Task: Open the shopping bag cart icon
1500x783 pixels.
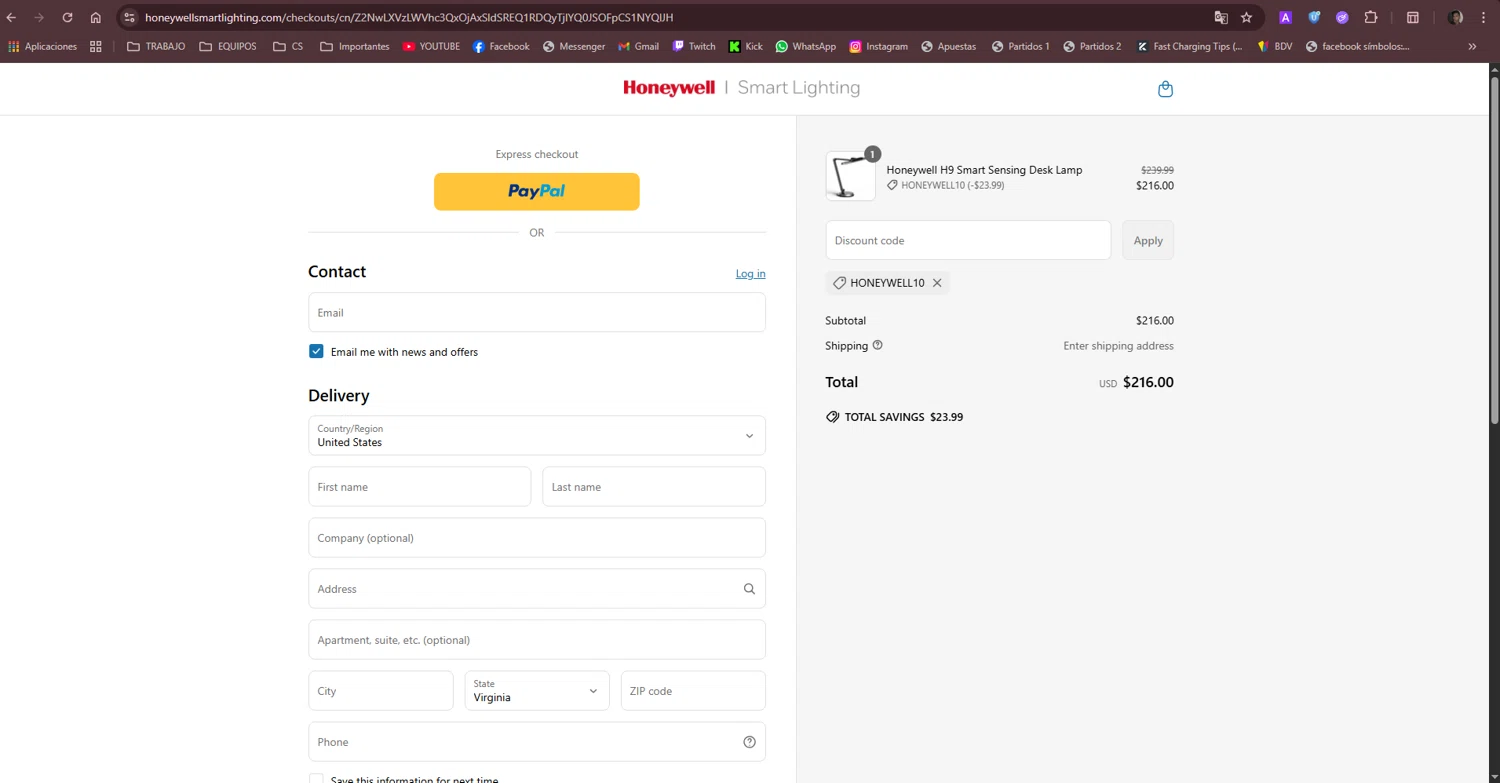Action: pos(1165,89)
